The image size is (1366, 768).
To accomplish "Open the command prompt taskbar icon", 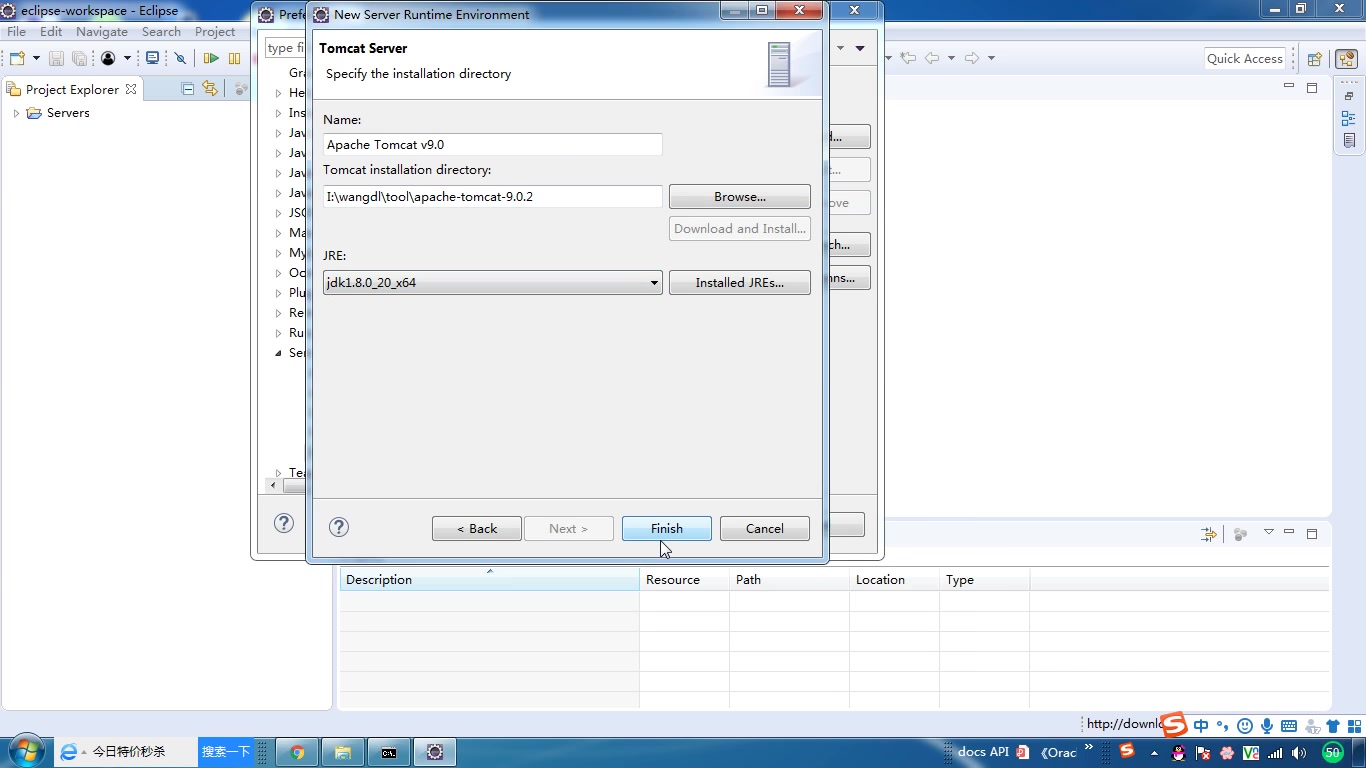I will pos(389,752).
